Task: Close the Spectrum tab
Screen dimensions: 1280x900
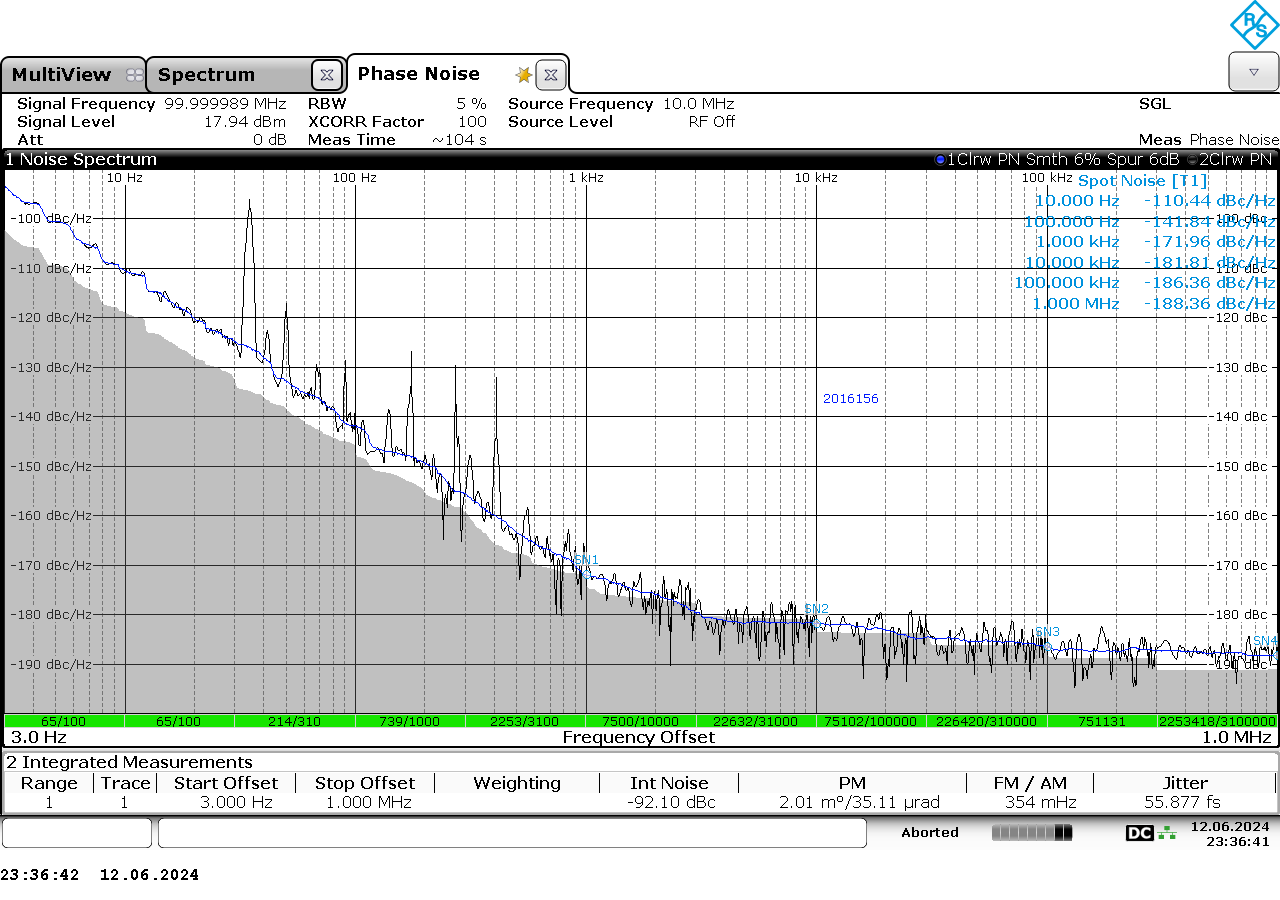Action: click(x=327, y=75)
